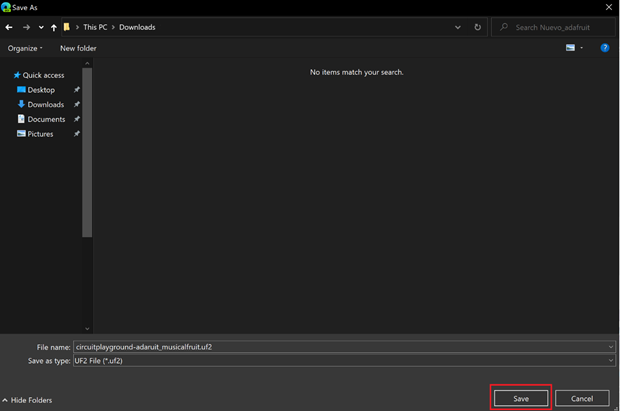620x411 pixels.
Task: Refresh the Downloads folder listing
Action: 478,27
